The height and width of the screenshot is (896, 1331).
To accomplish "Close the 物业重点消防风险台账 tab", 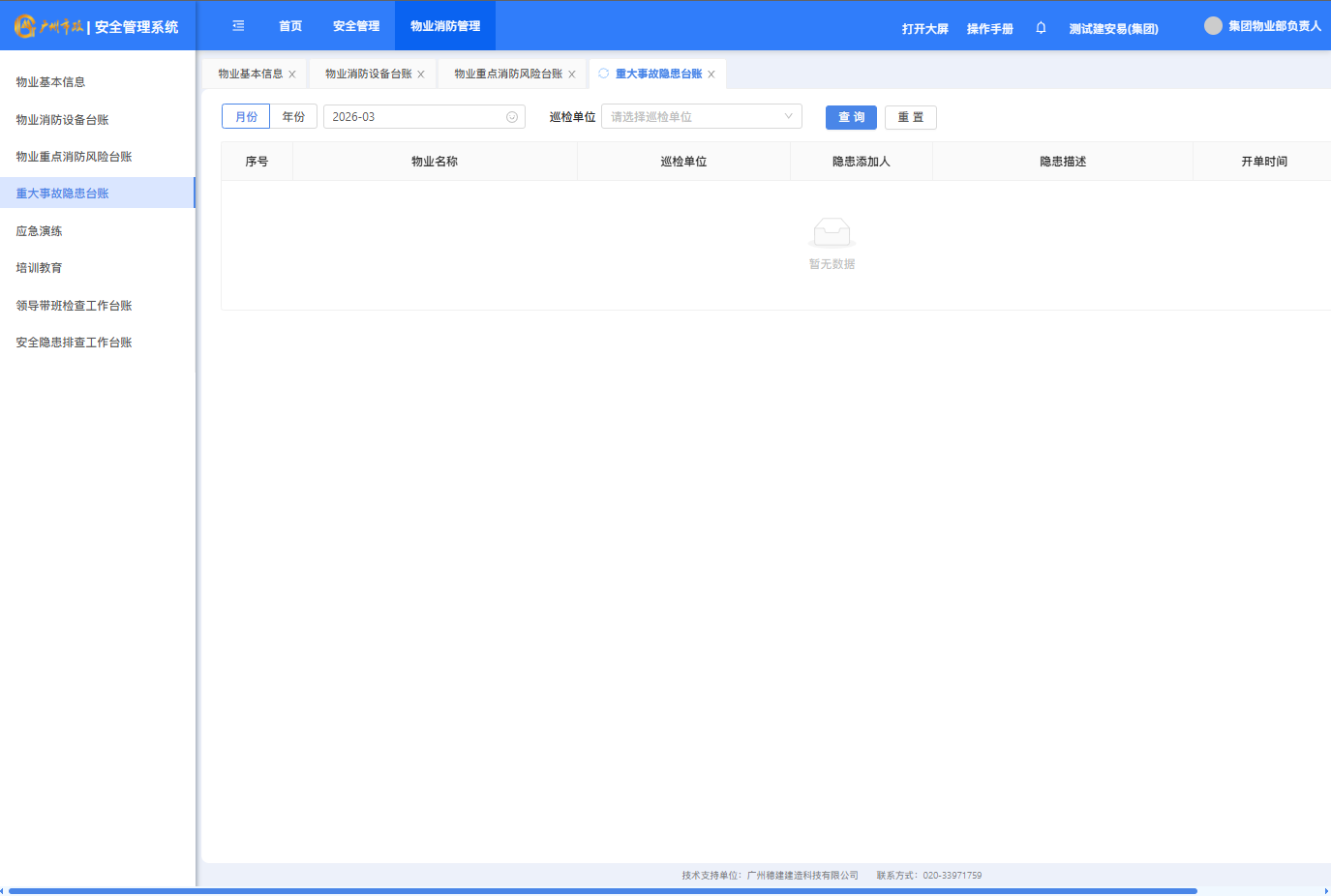I will [572, 75].
